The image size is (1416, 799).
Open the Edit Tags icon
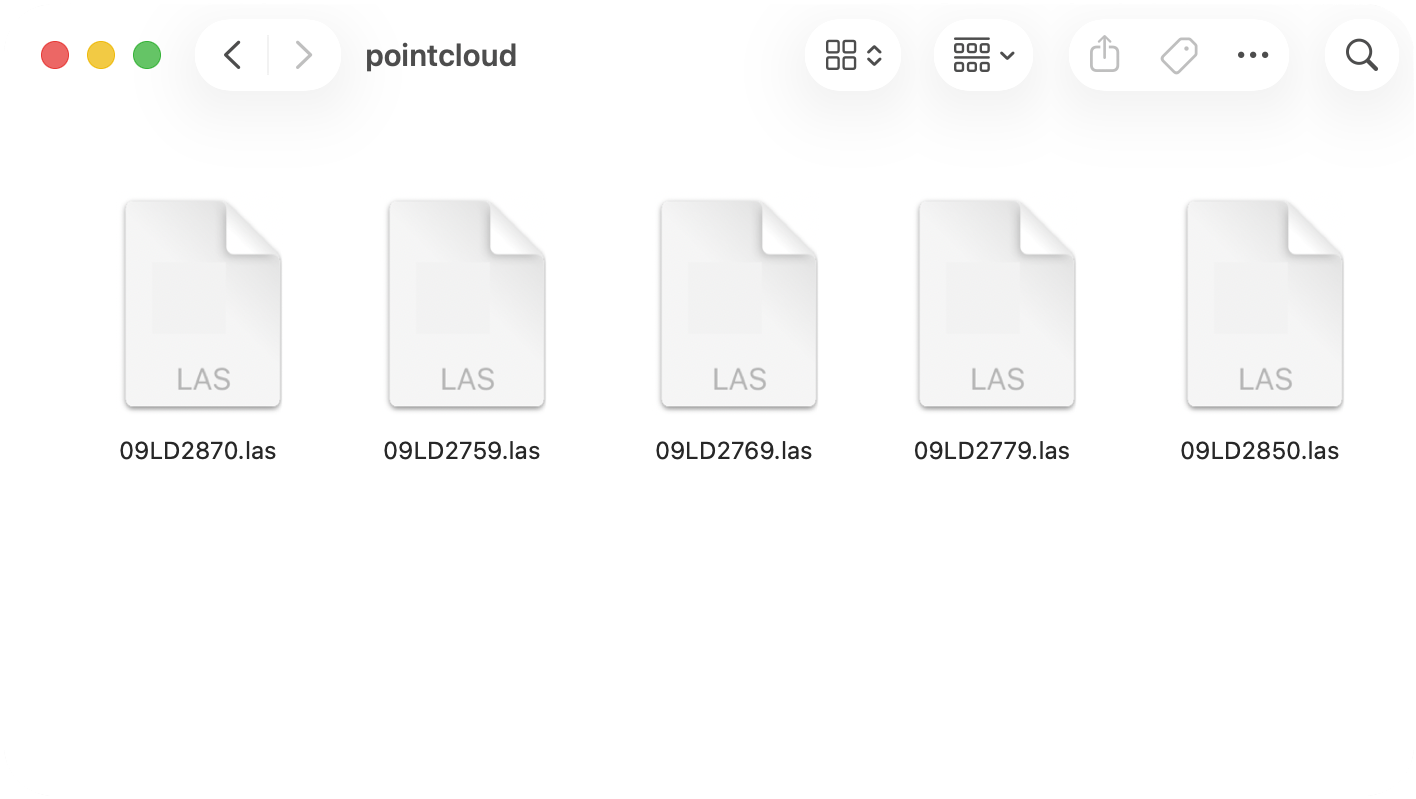coord(1179,55)
